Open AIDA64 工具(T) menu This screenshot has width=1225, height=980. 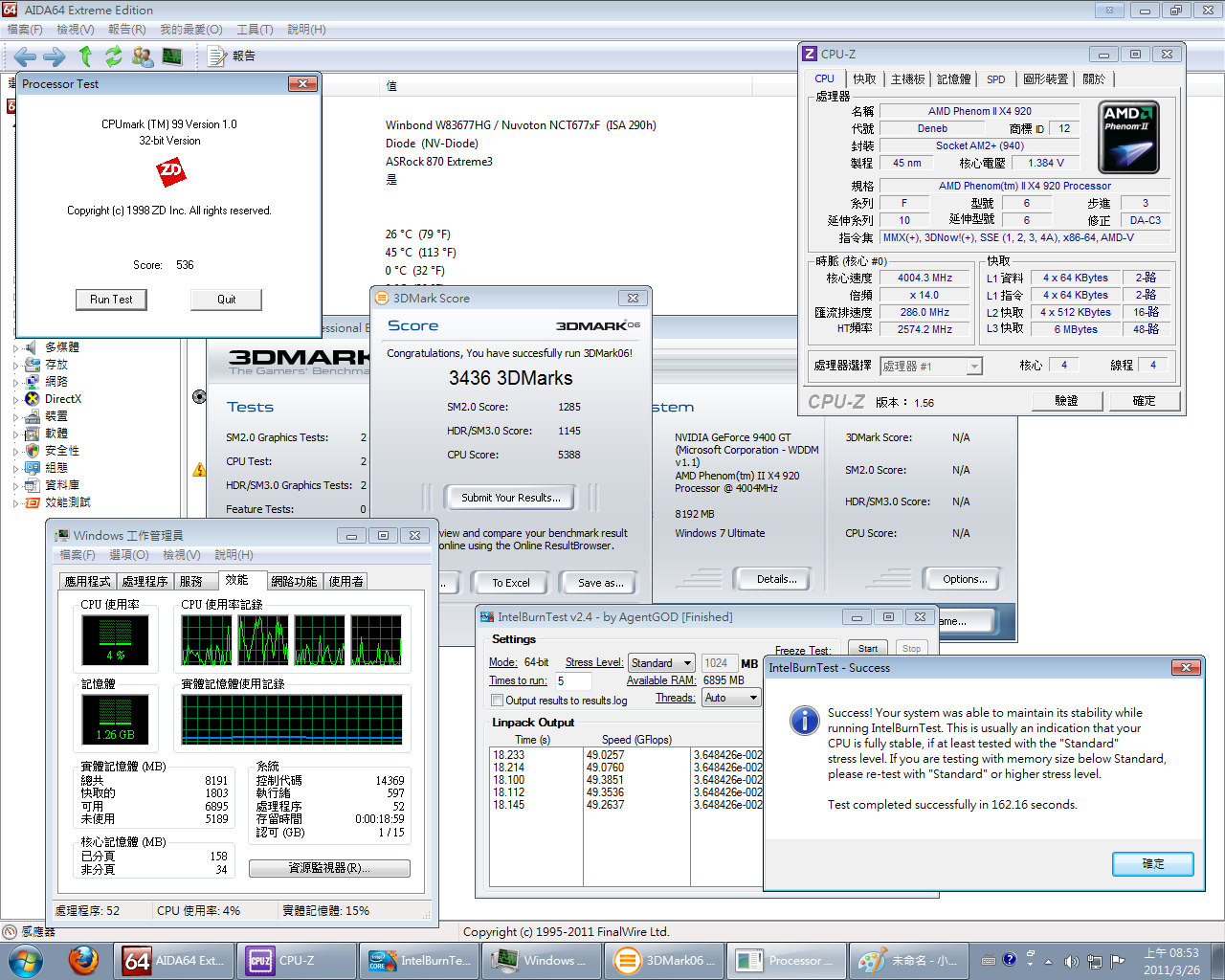coord(255,30)
